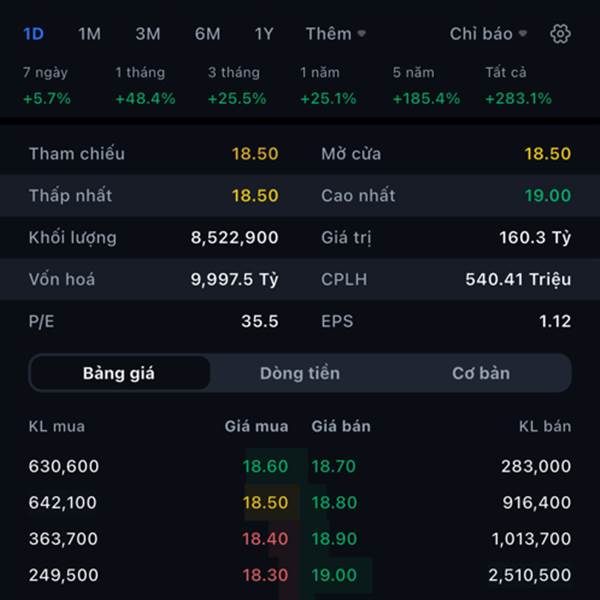The image size is (600, 600).
Task: Switch to the Dòng tiền tab
Action: (x=300, y=373)
